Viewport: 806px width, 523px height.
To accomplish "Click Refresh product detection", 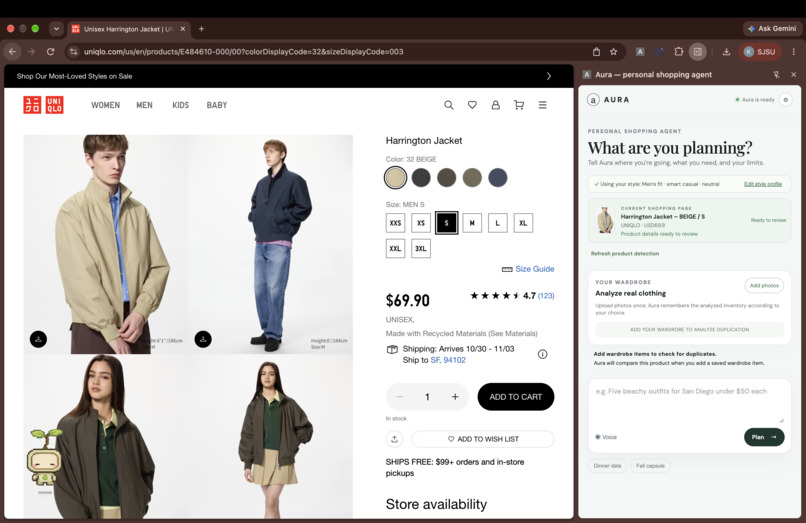I will (625, 254).
